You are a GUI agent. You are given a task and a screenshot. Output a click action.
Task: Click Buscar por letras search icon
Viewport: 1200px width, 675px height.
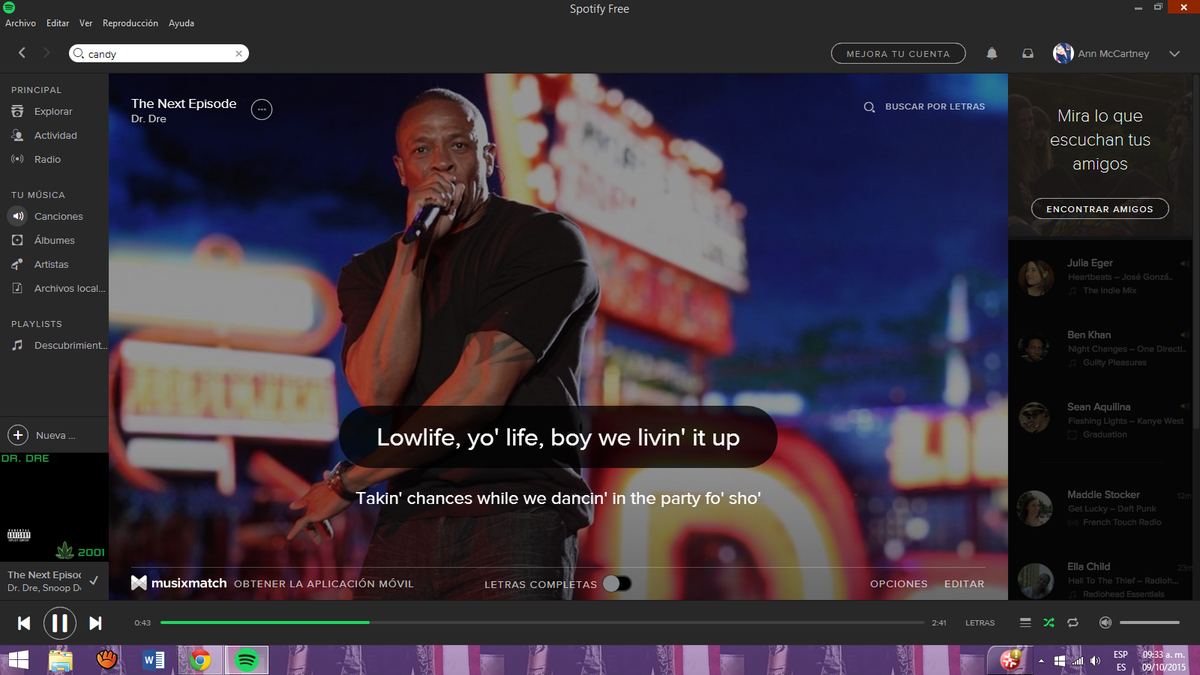[869, 107]
